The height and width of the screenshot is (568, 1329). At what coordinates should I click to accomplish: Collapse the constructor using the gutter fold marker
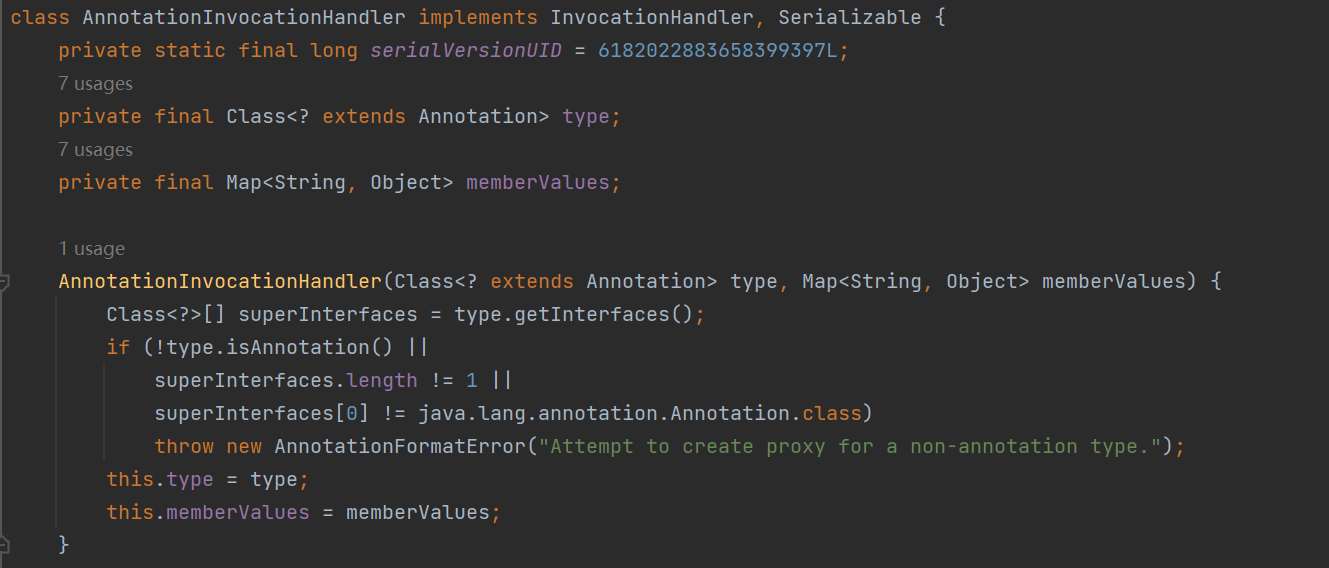(x=4, y=282)
